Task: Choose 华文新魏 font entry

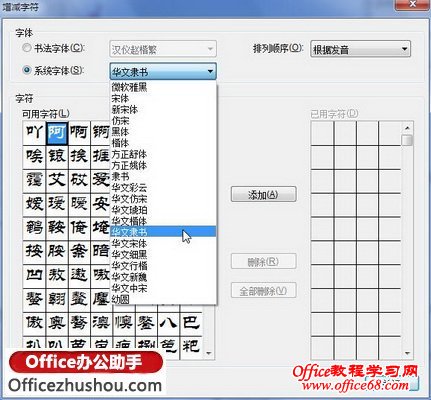Action: [x=163, y=277]
